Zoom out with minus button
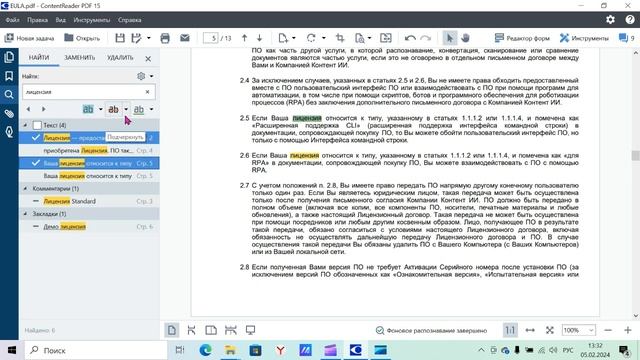640x360 pixels. point(608,330)
